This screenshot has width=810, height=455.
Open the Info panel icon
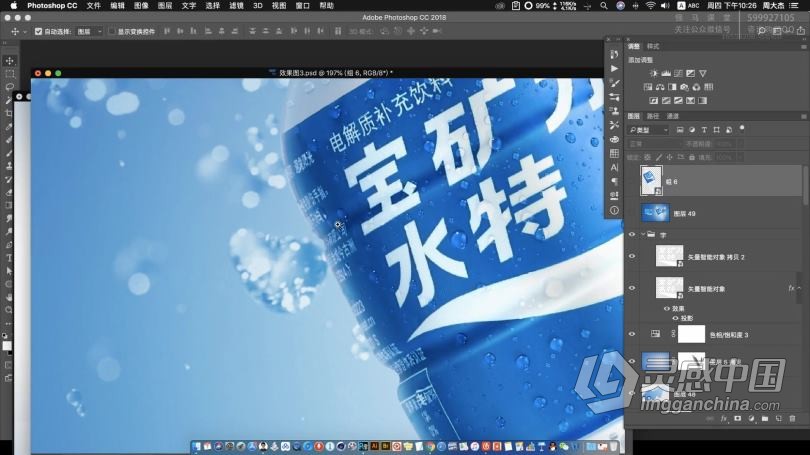click(x=614, y=210)
